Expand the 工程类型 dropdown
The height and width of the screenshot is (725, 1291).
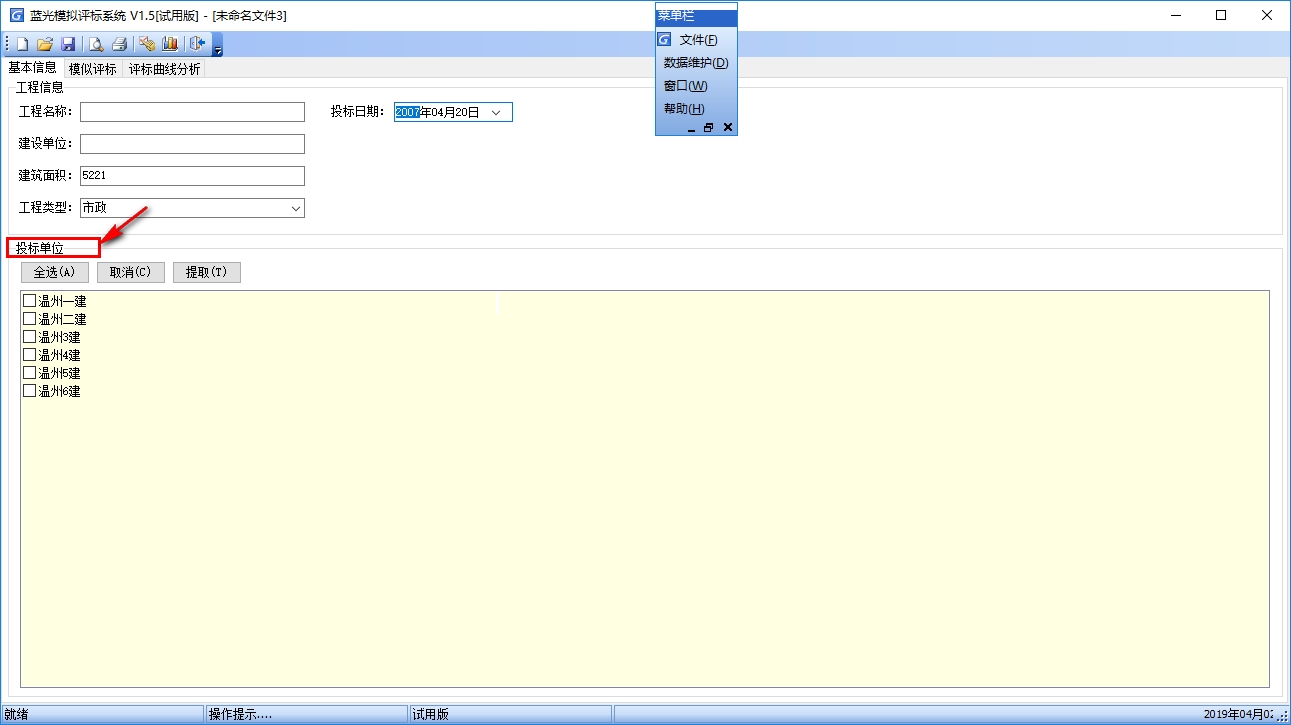point(296,208)
